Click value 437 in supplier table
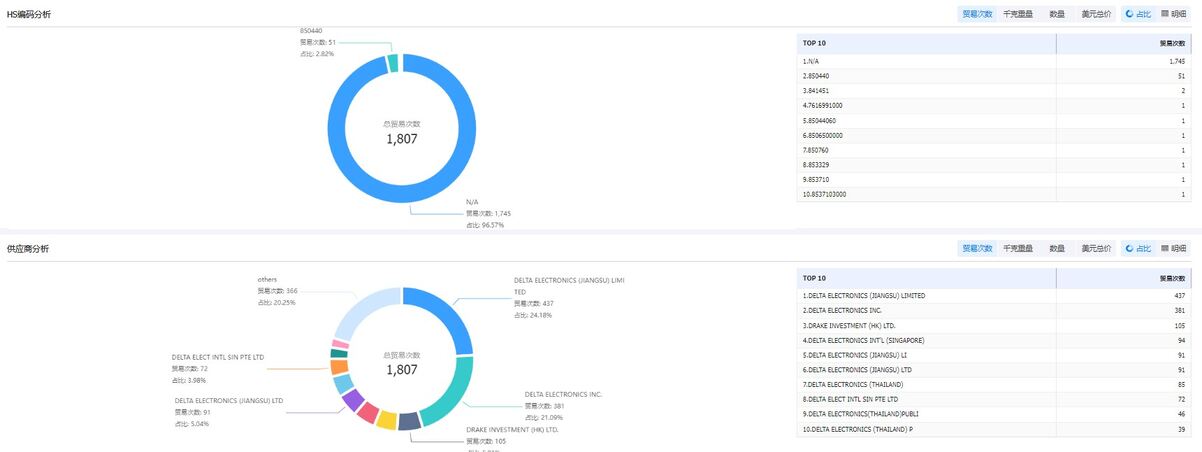Viewport: 1202px width, 452px height. pyautogui.click(x=1180, y=296)
